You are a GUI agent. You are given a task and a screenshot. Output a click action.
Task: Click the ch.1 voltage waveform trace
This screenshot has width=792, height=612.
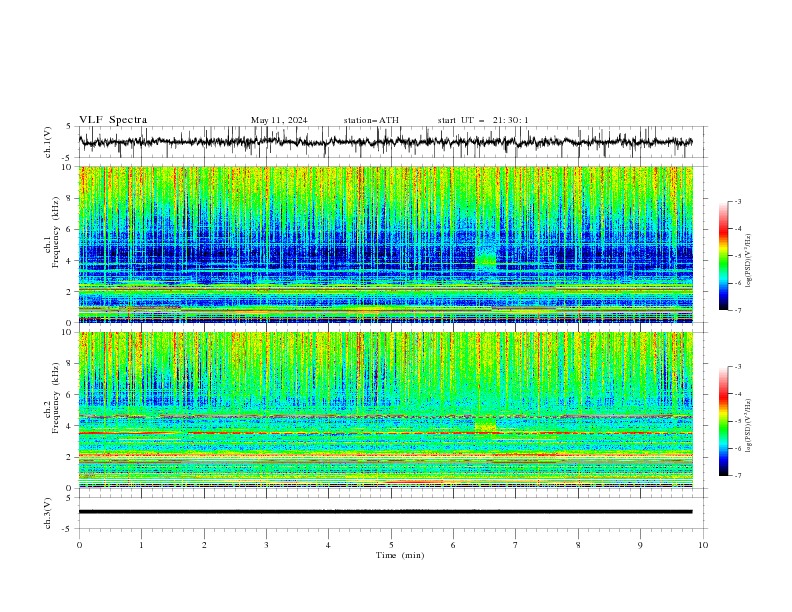click(385, 142)
